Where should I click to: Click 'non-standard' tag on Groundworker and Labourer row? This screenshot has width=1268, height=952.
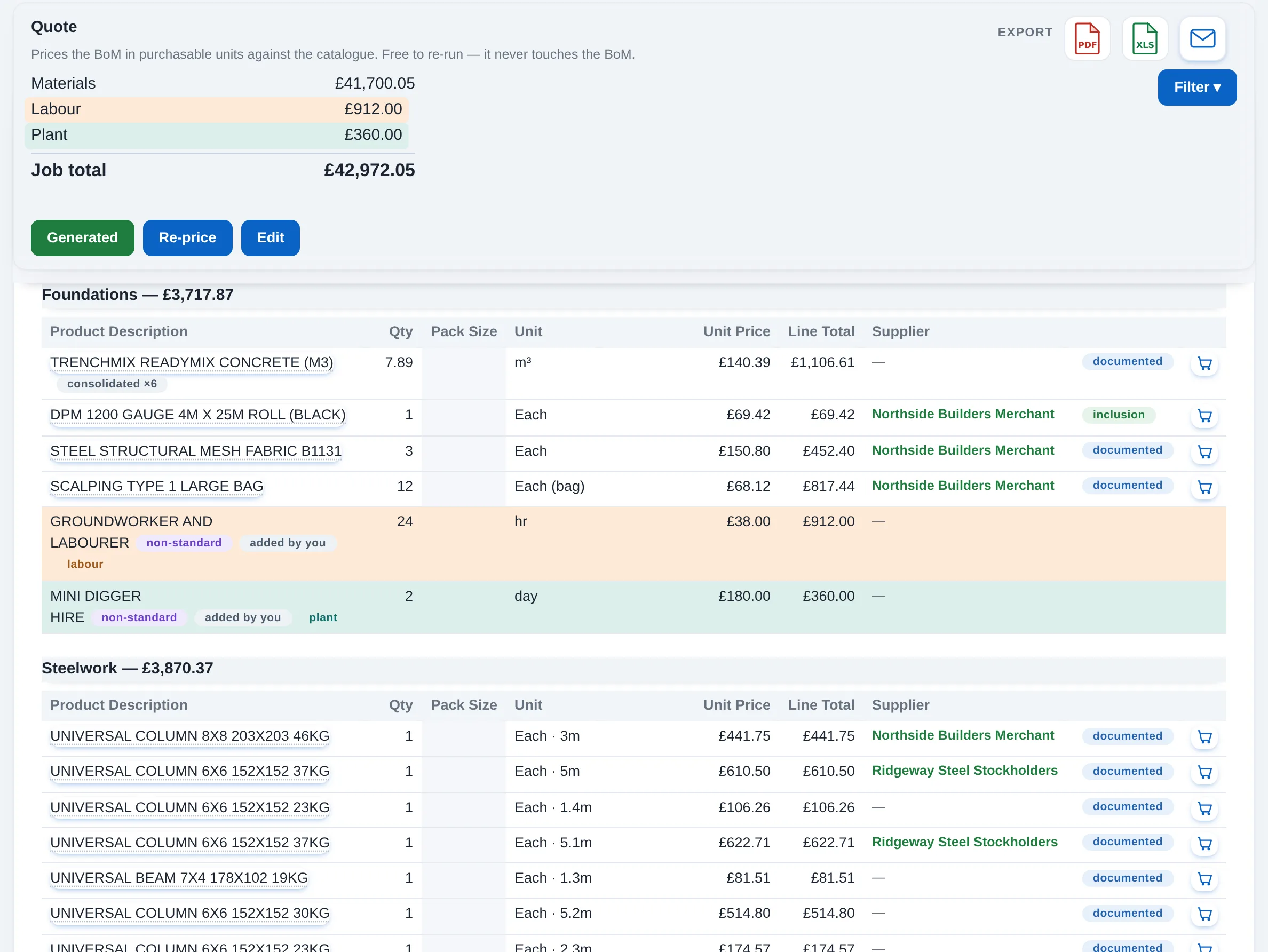[184, 542]
